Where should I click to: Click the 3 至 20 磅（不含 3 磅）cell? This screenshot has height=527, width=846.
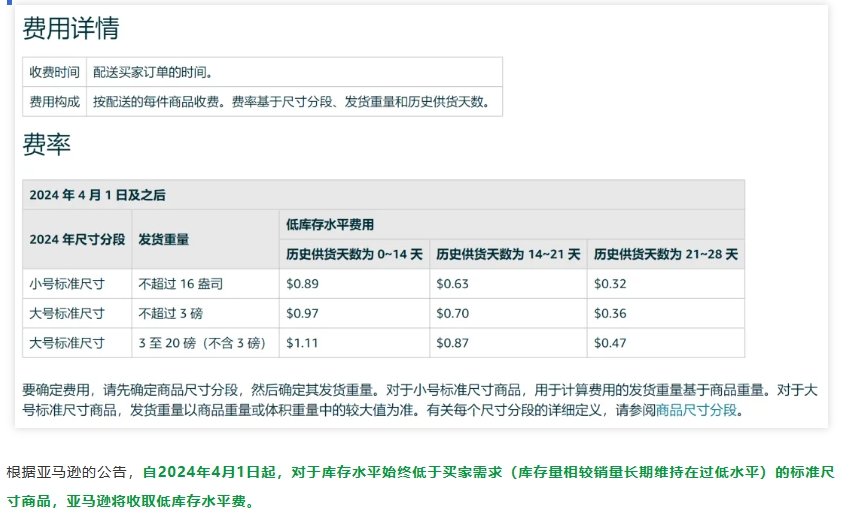[x=206, y=343]
